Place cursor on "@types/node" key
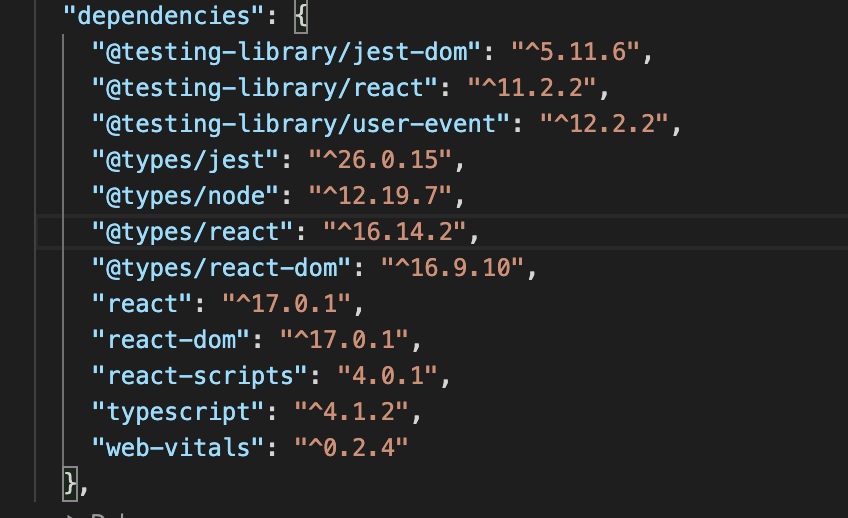Viewport: 848px width, 518px height. [184, 197]
